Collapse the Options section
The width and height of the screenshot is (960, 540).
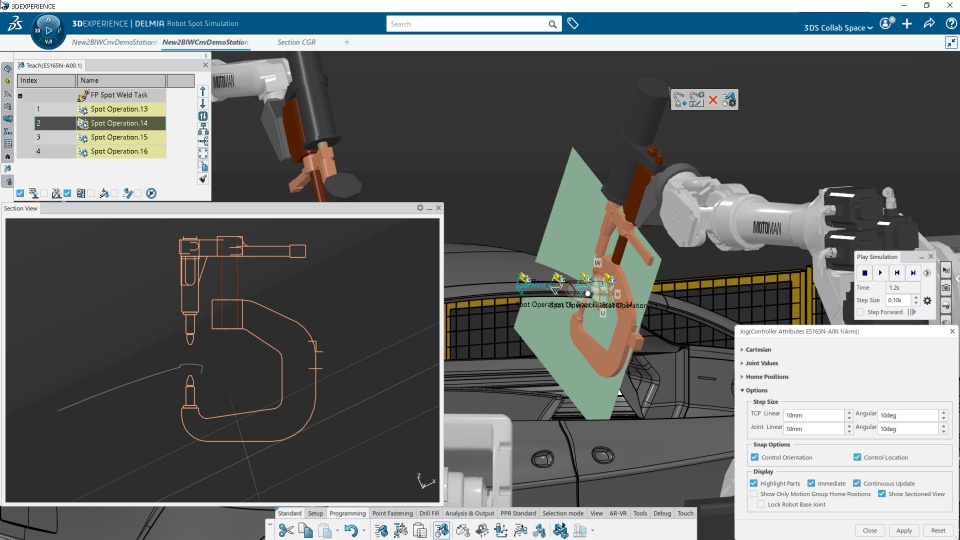click(x=742, y=390)
